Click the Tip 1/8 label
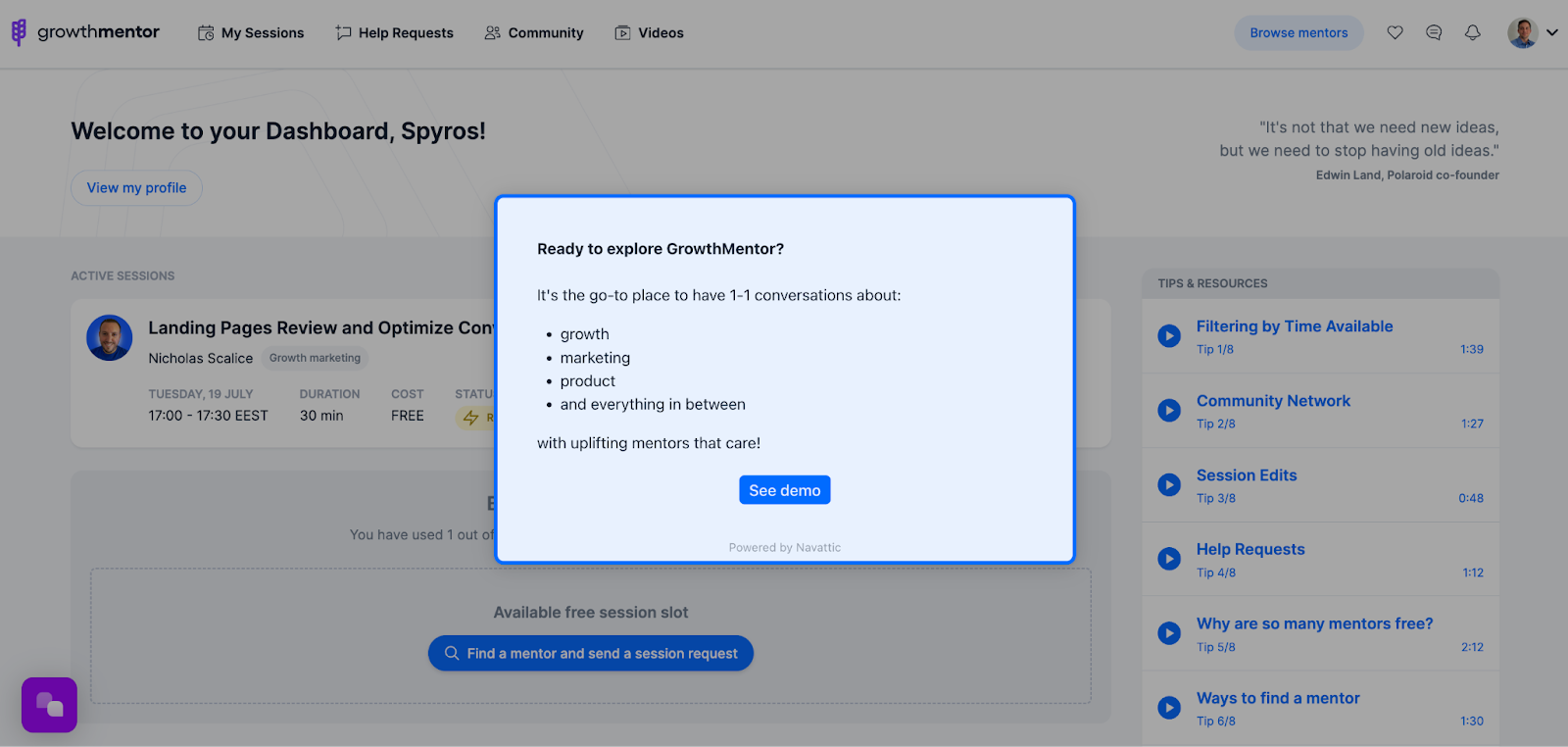 1215,349
